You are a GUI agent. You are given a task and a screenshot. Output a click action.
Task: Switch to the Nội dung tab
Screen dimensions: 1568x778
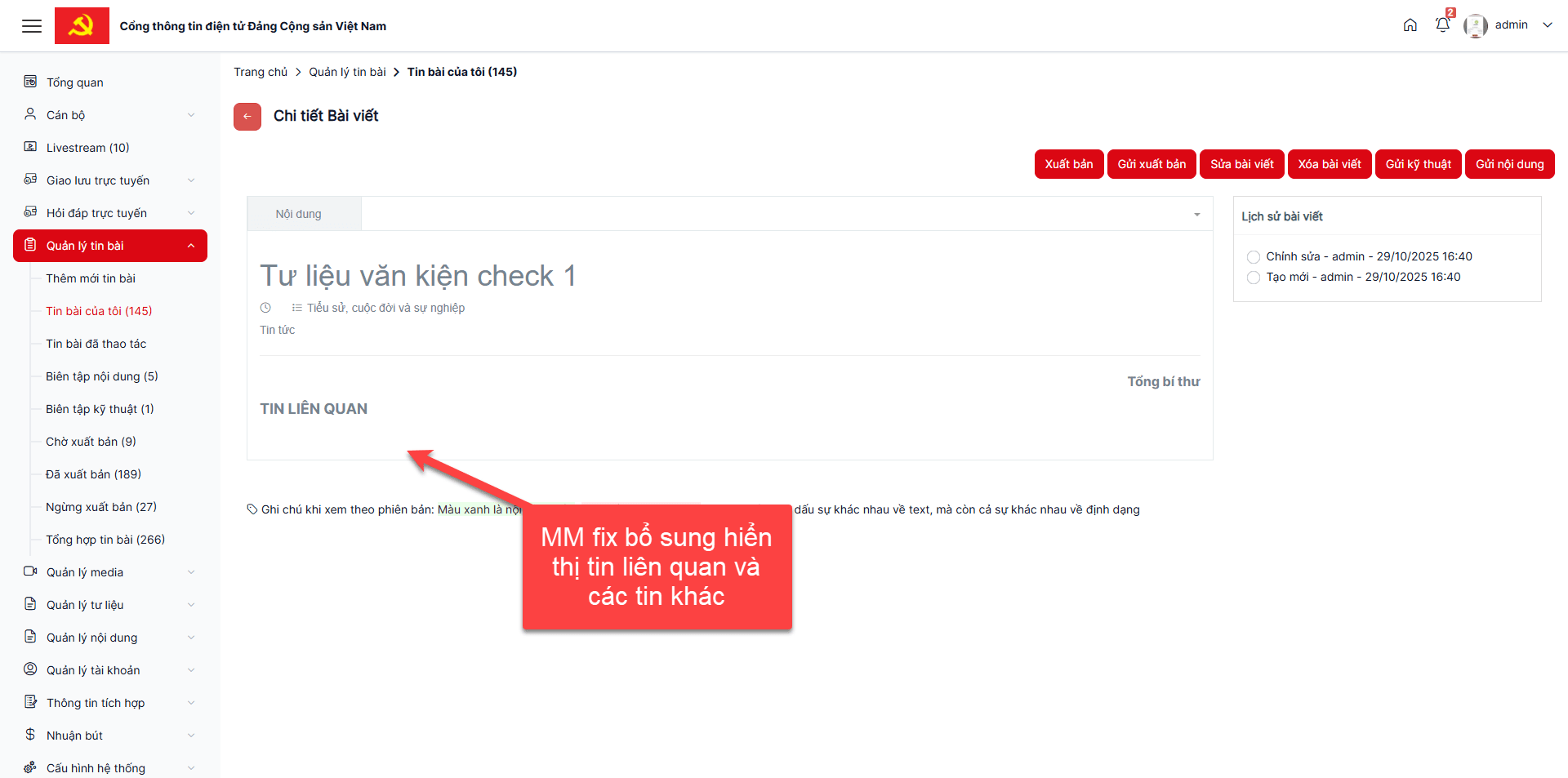299,214
